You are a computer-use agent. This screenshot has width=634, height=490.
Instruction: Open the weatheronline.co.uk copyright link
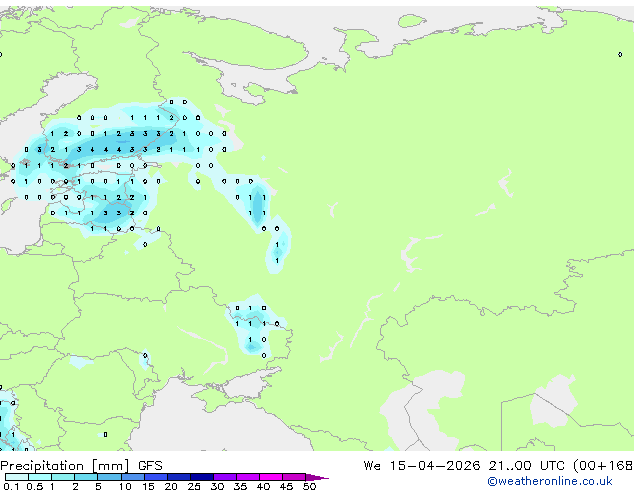pos(550,481)
